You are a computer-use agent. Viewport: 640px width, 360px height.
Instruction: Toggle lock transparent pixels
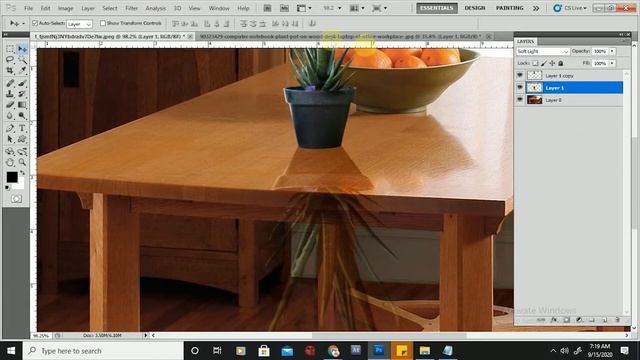(x=535, y=63)
